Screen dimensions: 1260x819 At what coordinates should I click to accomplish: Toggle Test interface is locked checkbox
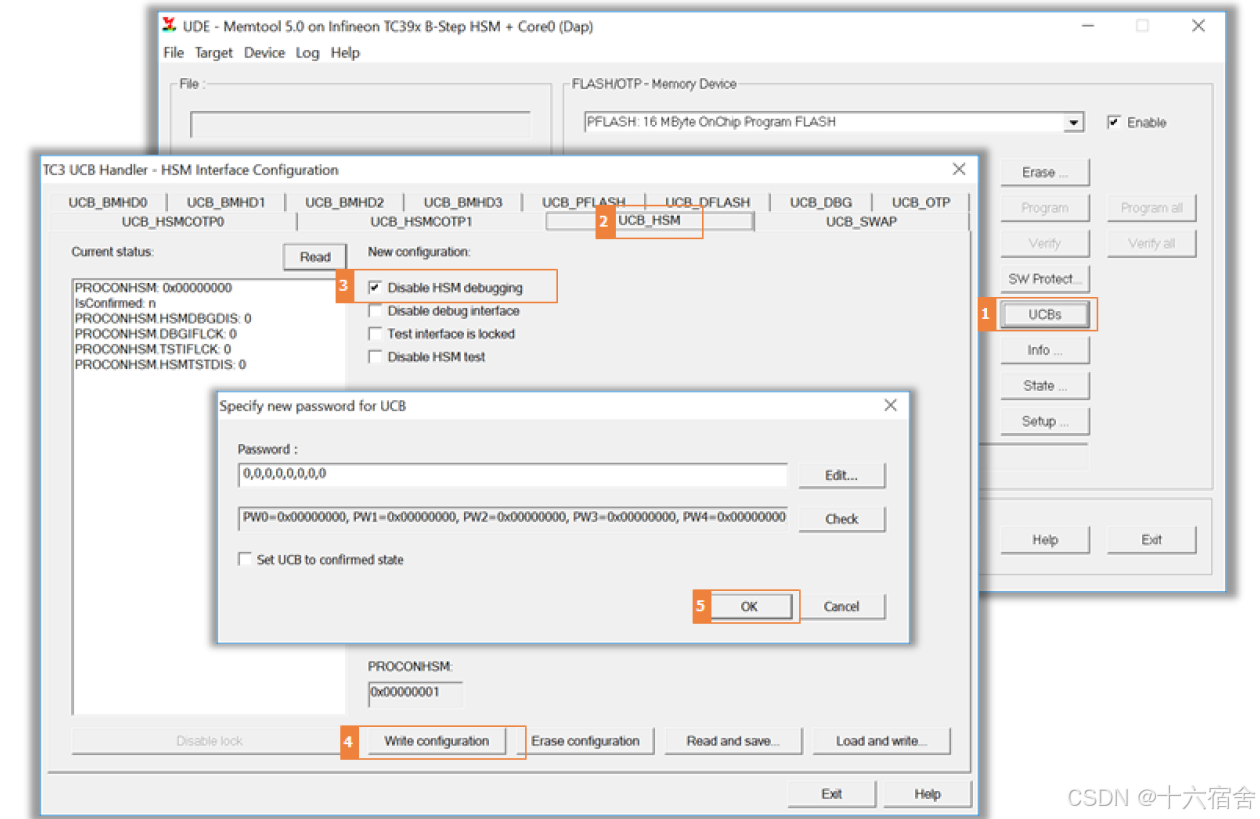375,334
